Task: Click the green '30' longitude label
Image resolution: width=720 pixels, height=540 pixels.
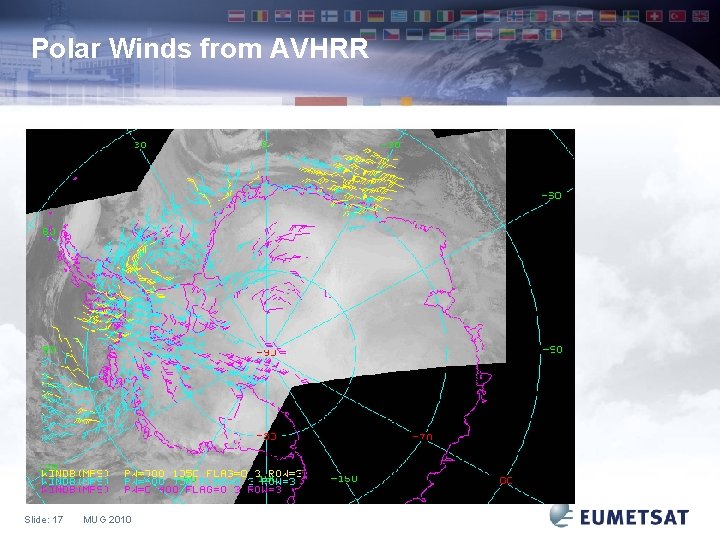Action: coord(140,145)
